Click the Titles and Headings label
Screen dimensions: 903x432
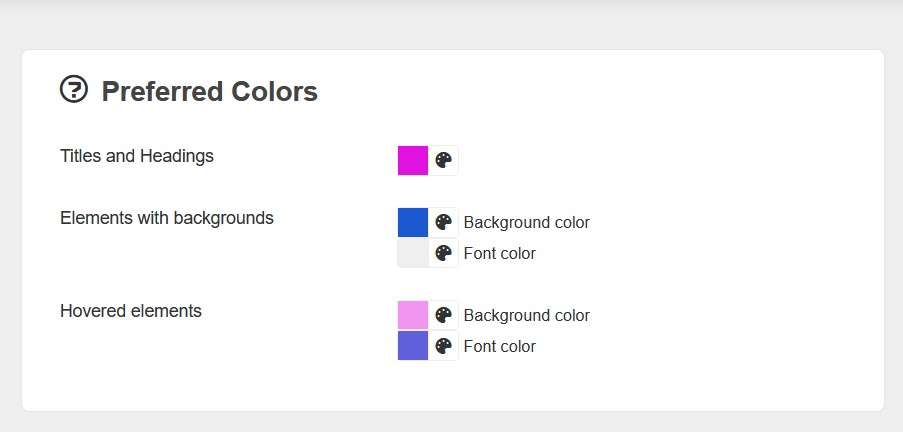137,156
